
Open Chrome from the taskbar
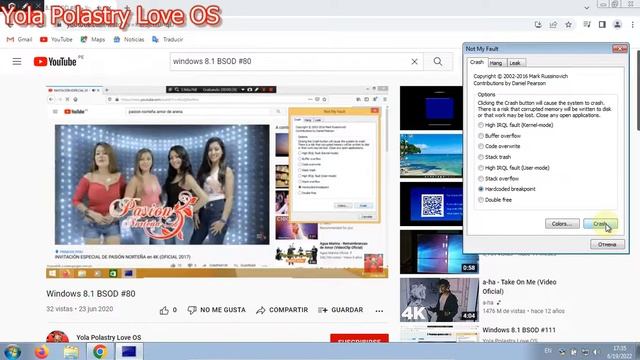click(100, 351)
